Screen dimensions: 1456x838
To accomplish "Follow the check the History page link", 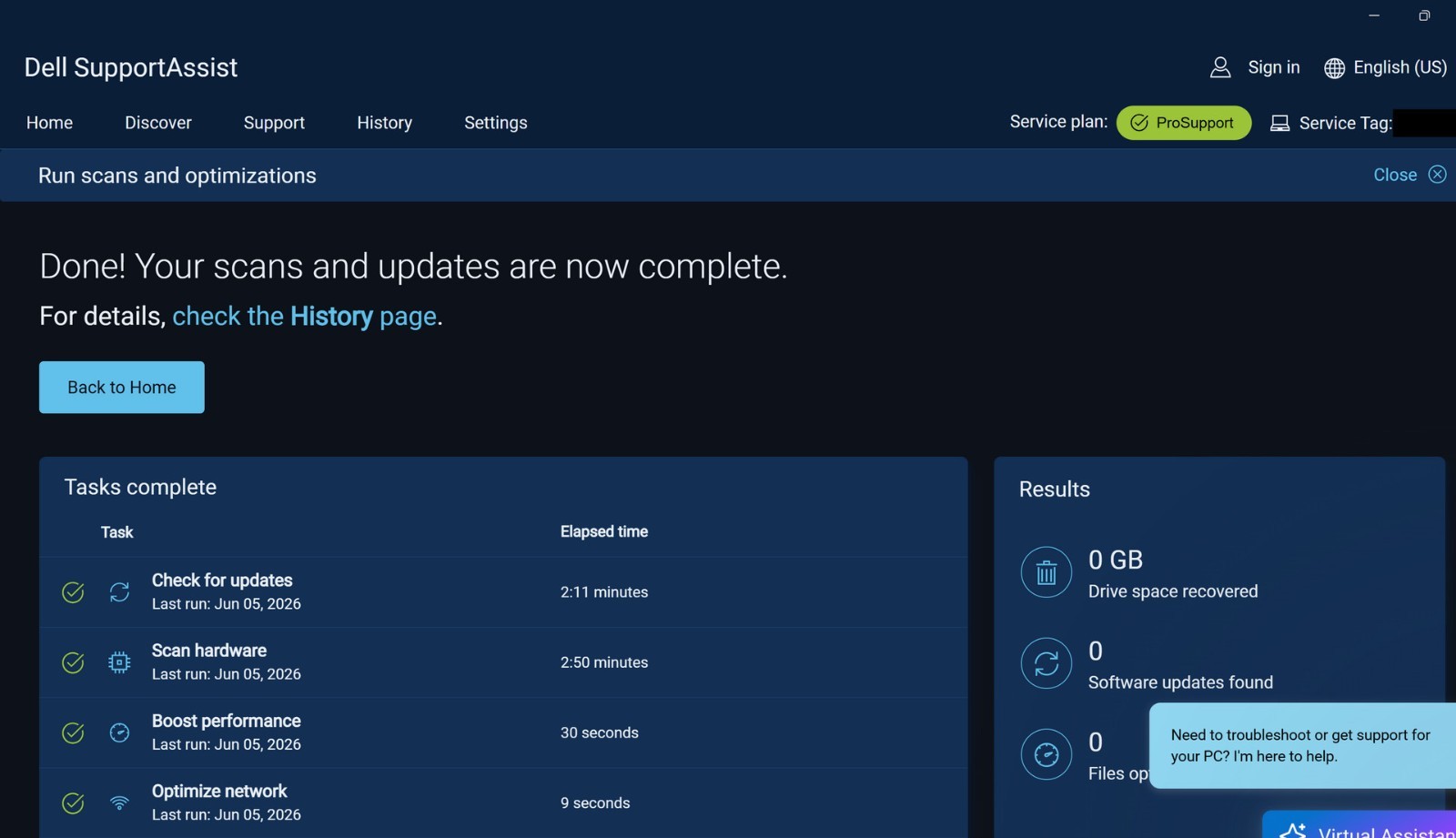I will (305, 316).
